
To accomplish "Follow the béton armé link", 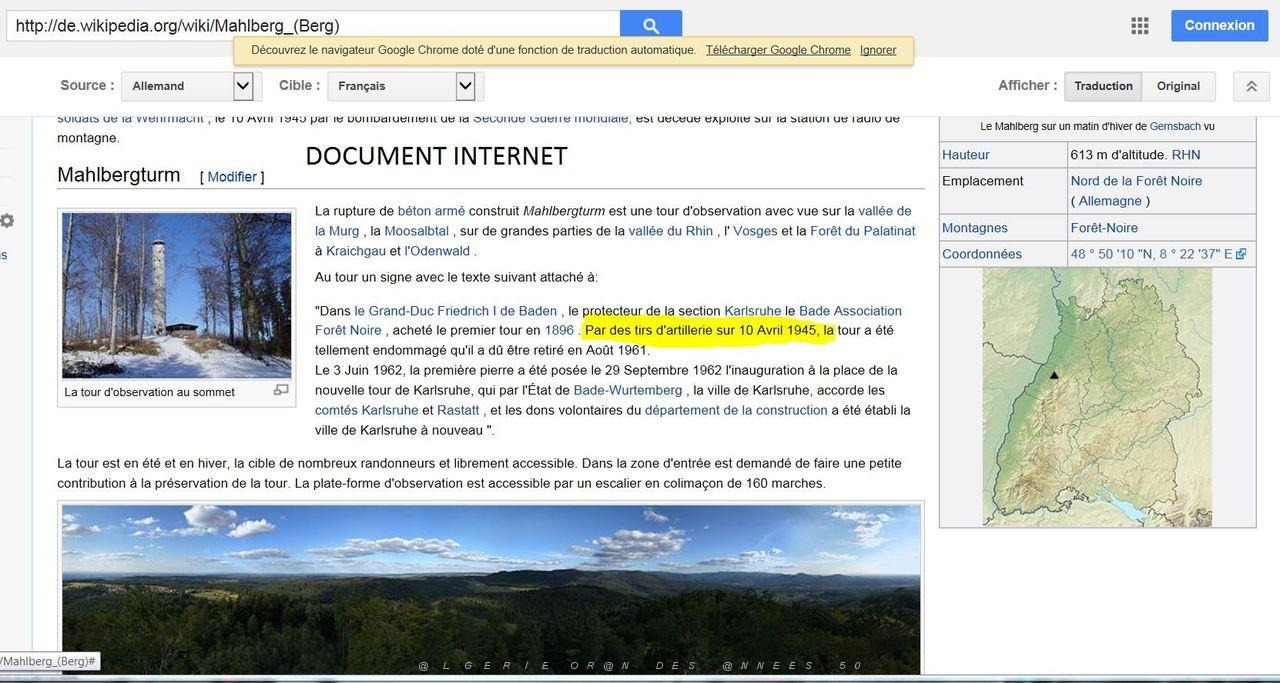I will [431, 211].
